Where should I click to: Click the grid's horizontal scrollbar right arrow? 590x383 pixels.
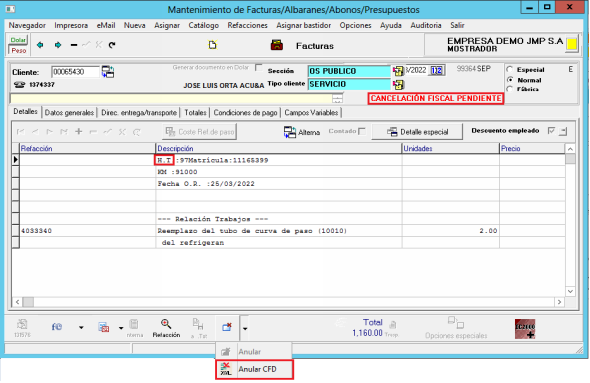[559, 302]
